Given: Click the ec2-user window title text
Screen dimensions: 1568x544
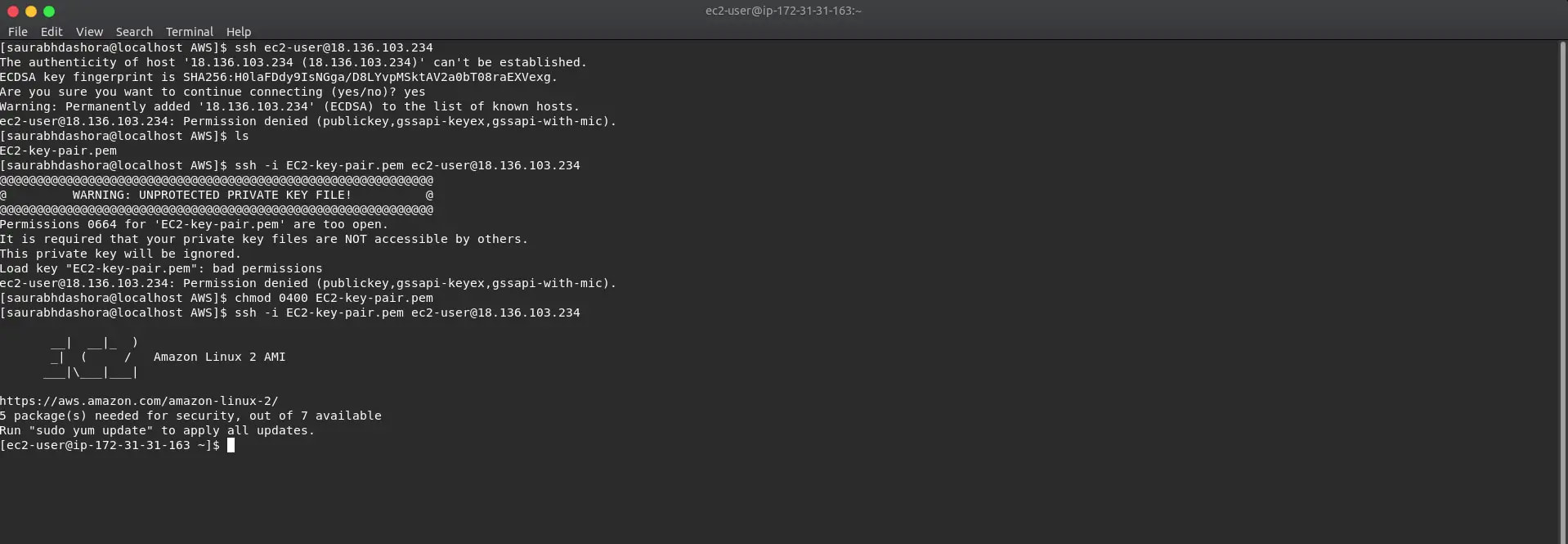Looking at the screenshot, I should click(783, 11).
